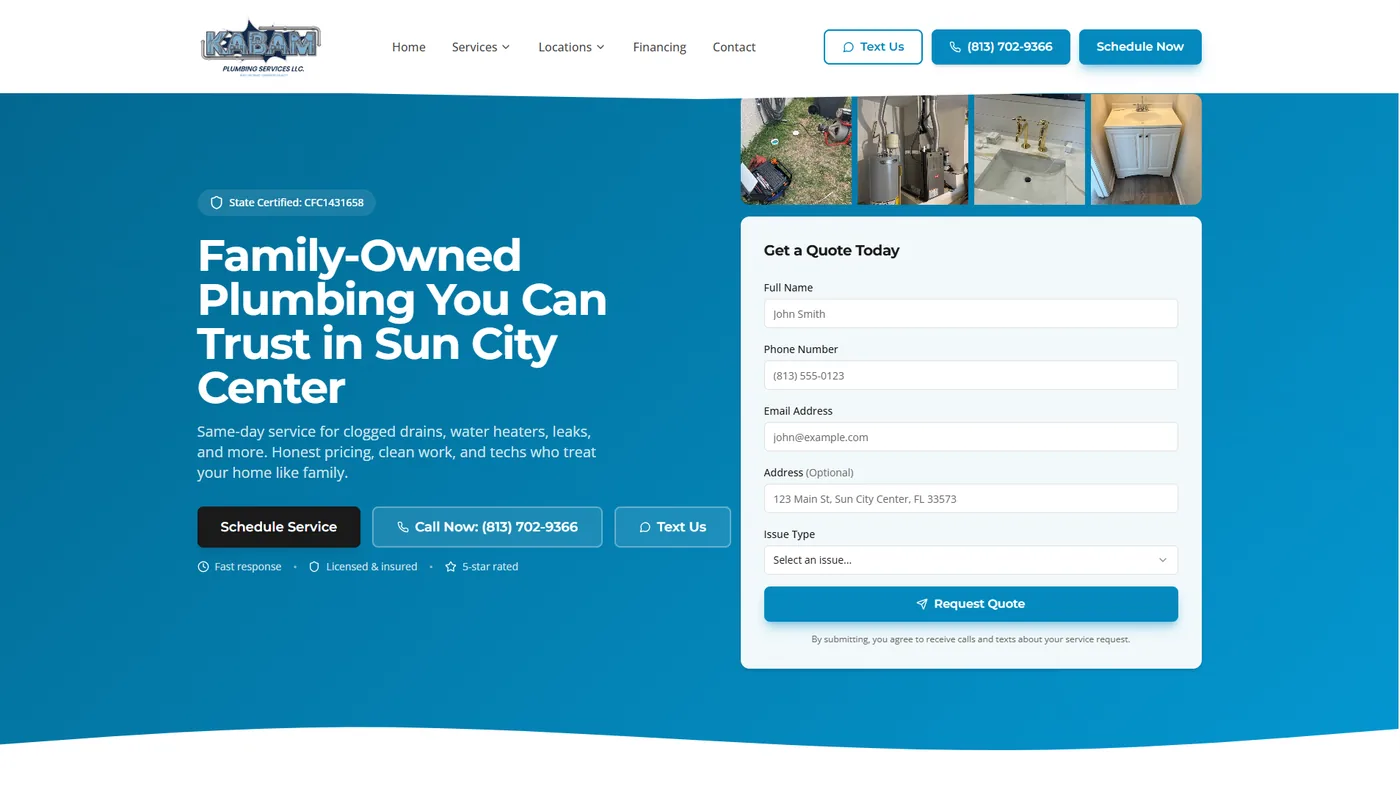Click the Licensed & insured text
The height and width of the screenshot is (792, 1400).
[371, 567]
